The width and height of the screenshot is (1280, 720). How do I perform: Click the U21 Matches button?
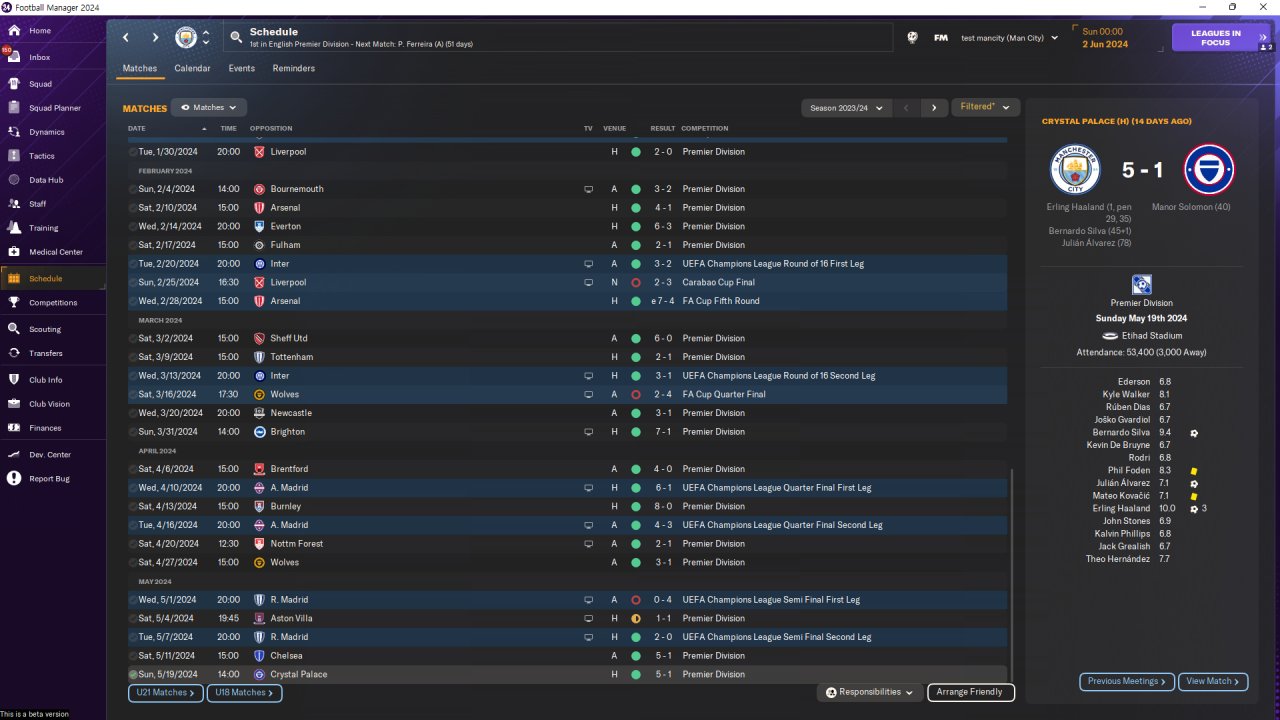pyautogui.click(x=166, y=693)
